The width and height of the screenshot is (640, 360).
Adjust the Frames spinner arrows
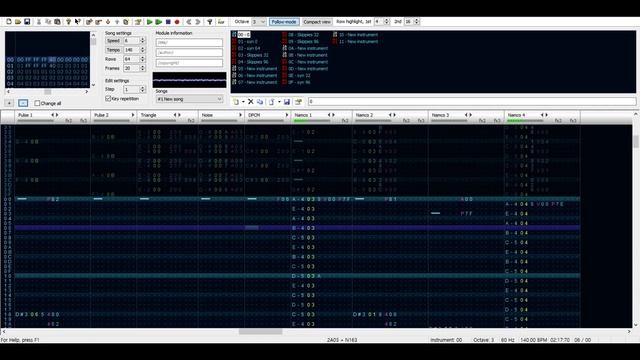(x=142, y=68)
